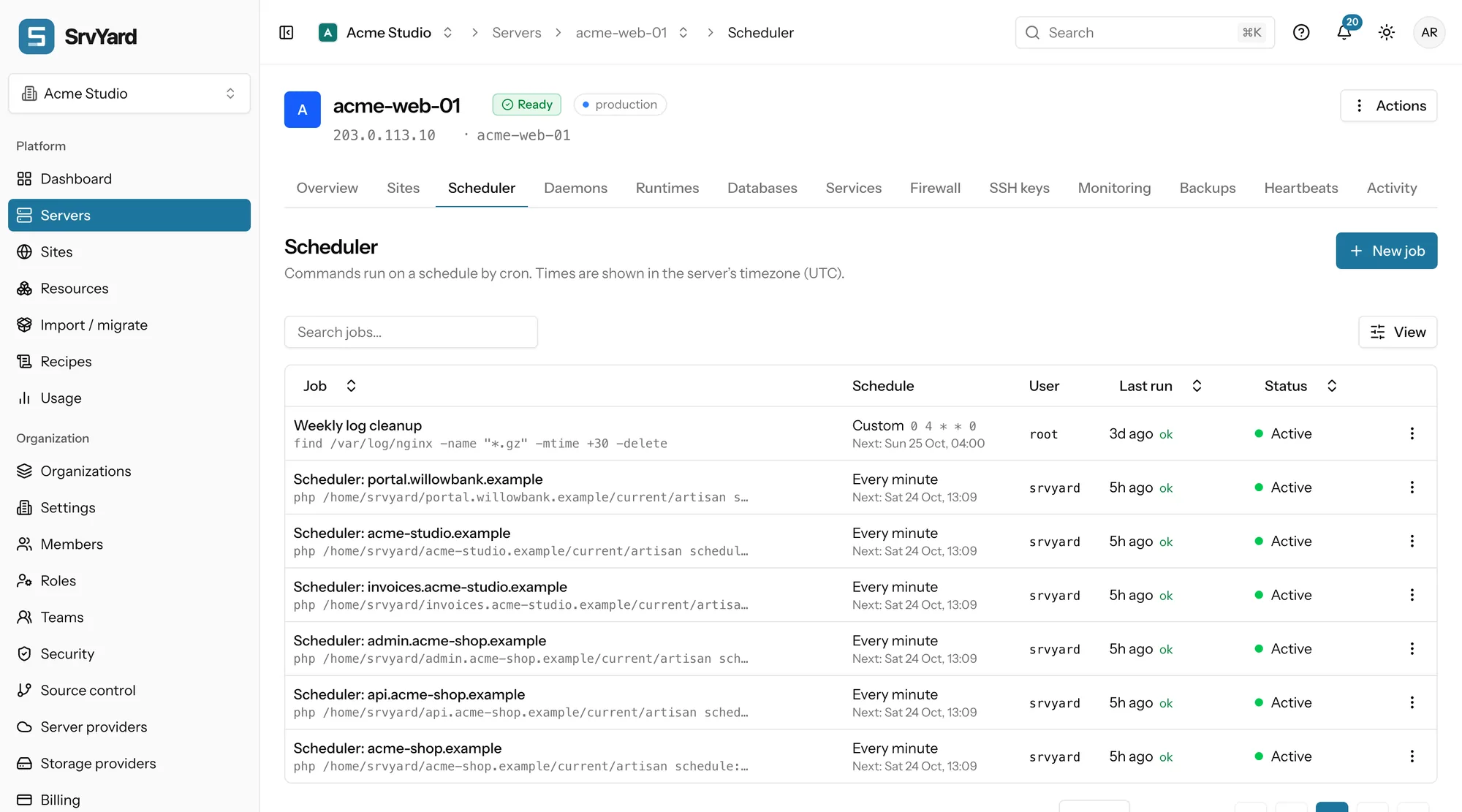Open the AR user avatar menu
The width and height of the screenshot is (1462, 812).
tap(1429, 33)
